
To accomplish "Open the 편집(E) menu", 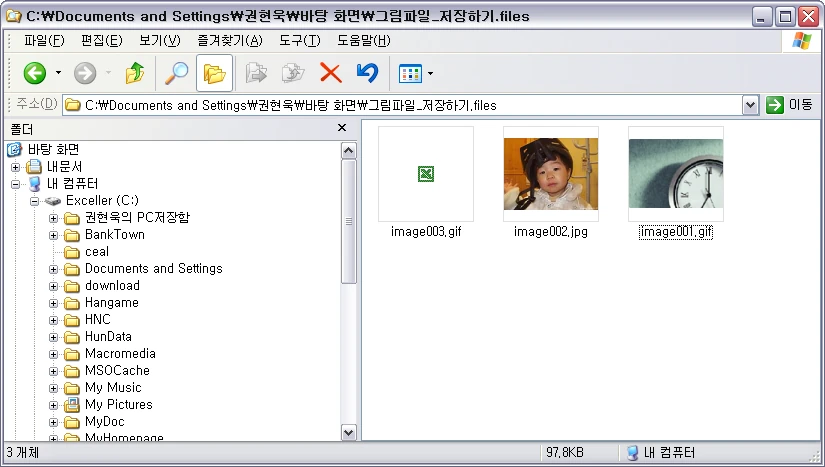I will click(x=102, y=40).
